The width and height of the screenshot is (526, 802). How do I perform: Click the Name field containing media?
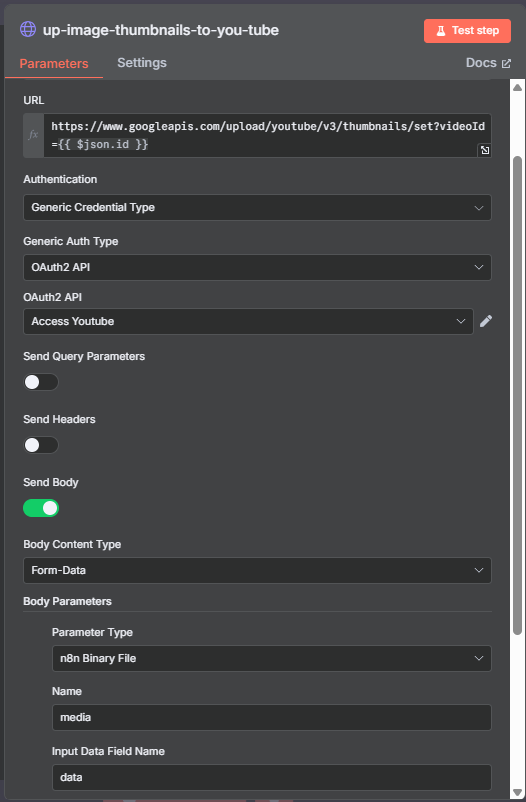click(x=272, y=718)
